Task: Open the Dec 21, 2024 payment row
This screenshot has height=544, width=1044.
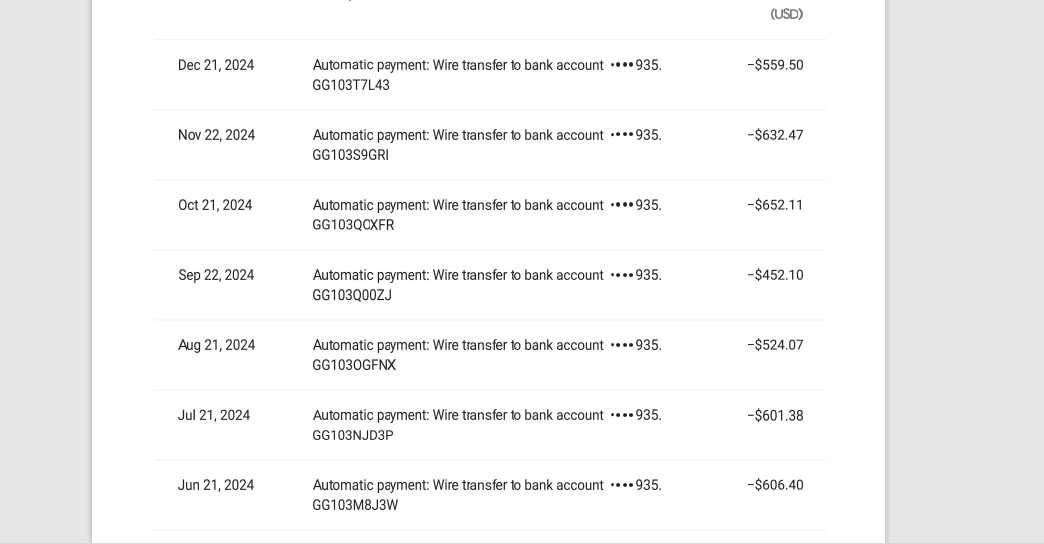Action: [491, 75]
